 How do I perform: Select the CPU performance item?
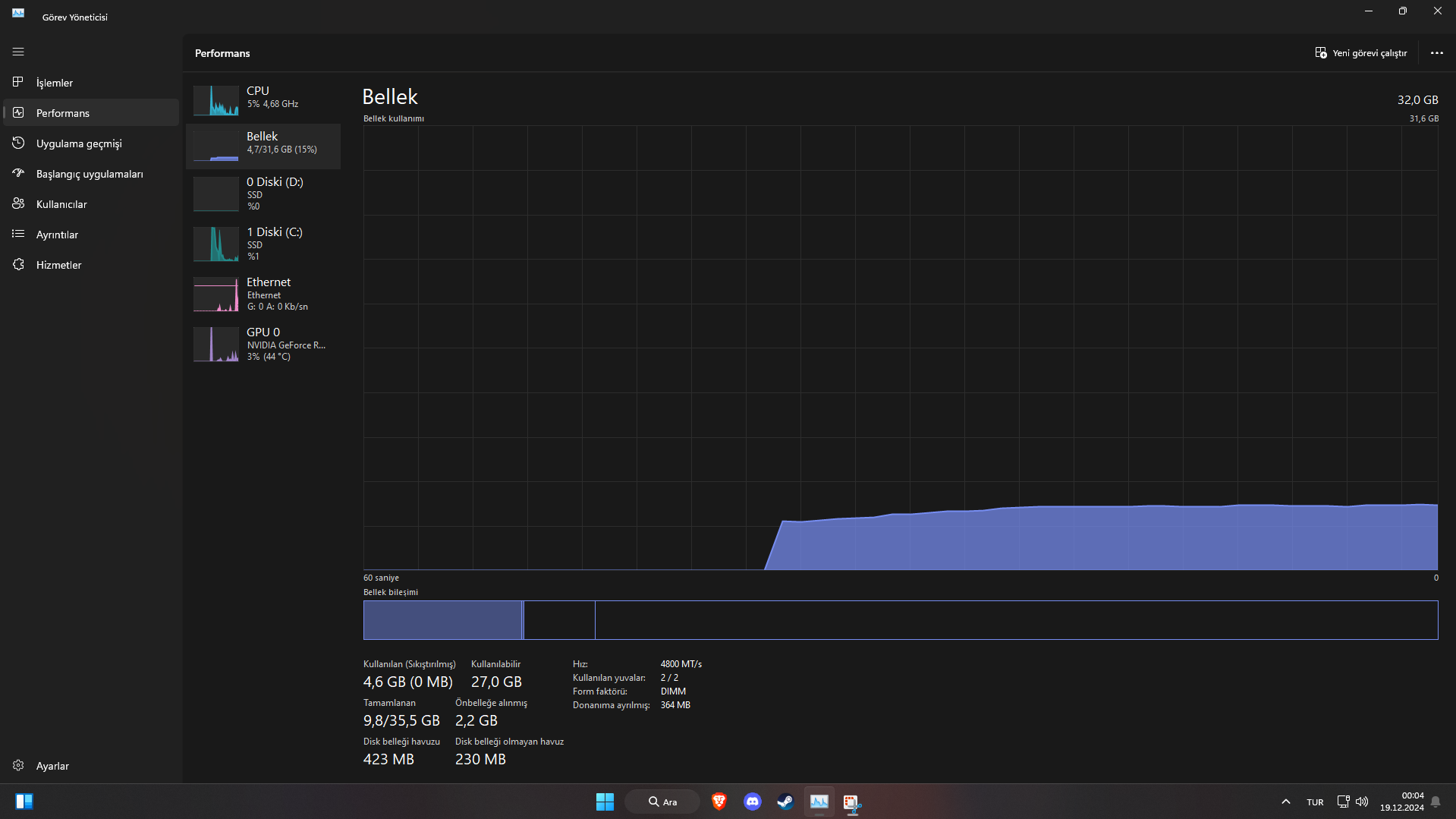click(x=263, y=99)
